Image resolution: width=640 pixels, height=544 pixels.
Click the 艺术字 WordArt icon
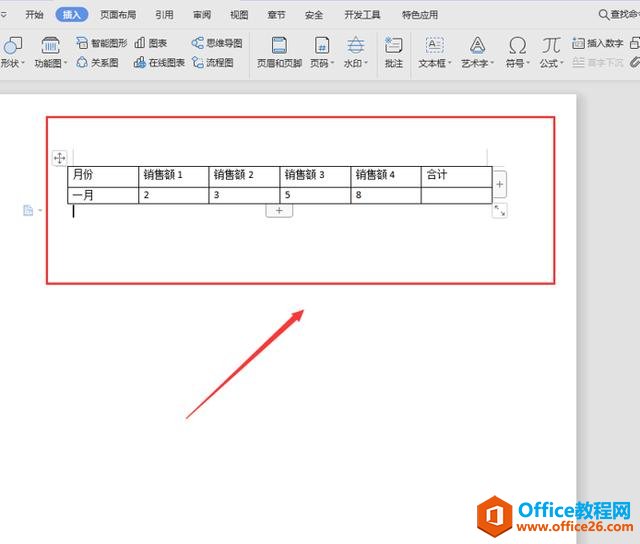tap(477, 45)
